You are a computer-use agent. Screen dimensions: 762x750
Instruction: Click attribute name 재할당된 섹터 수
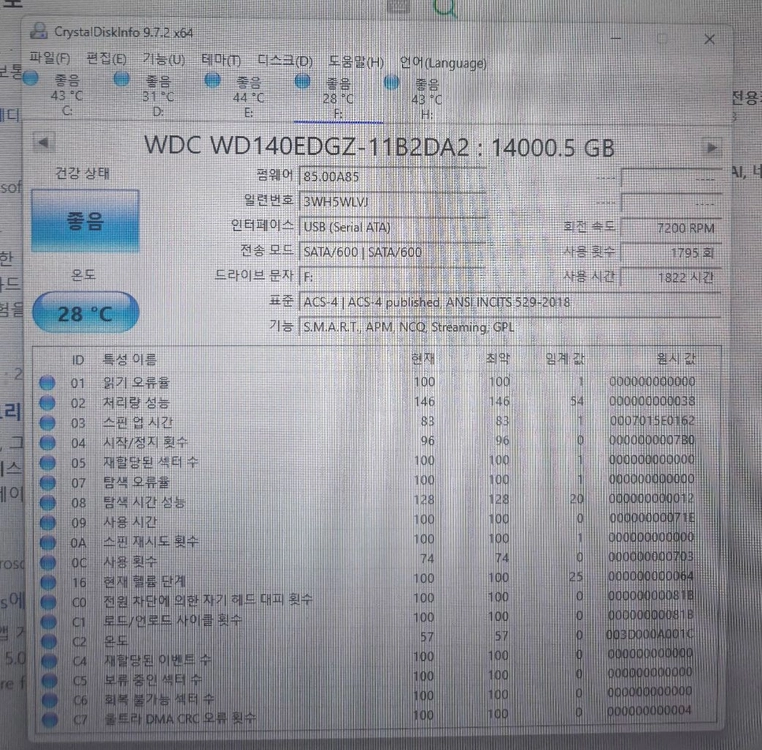(x=151, y=462)
